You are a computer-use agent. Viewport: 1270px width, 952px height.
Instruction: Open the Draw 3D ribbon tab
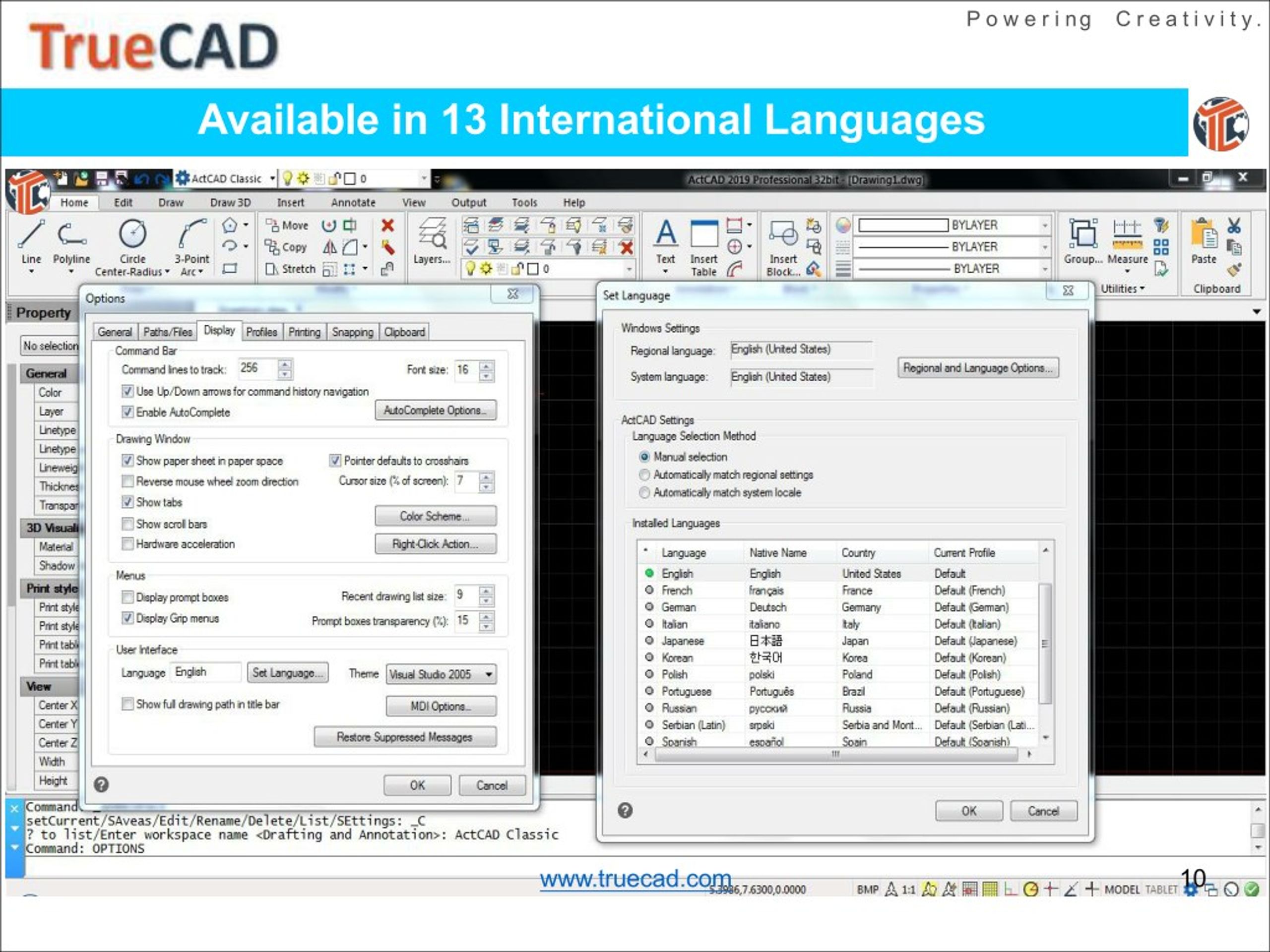tap(230, 203)
